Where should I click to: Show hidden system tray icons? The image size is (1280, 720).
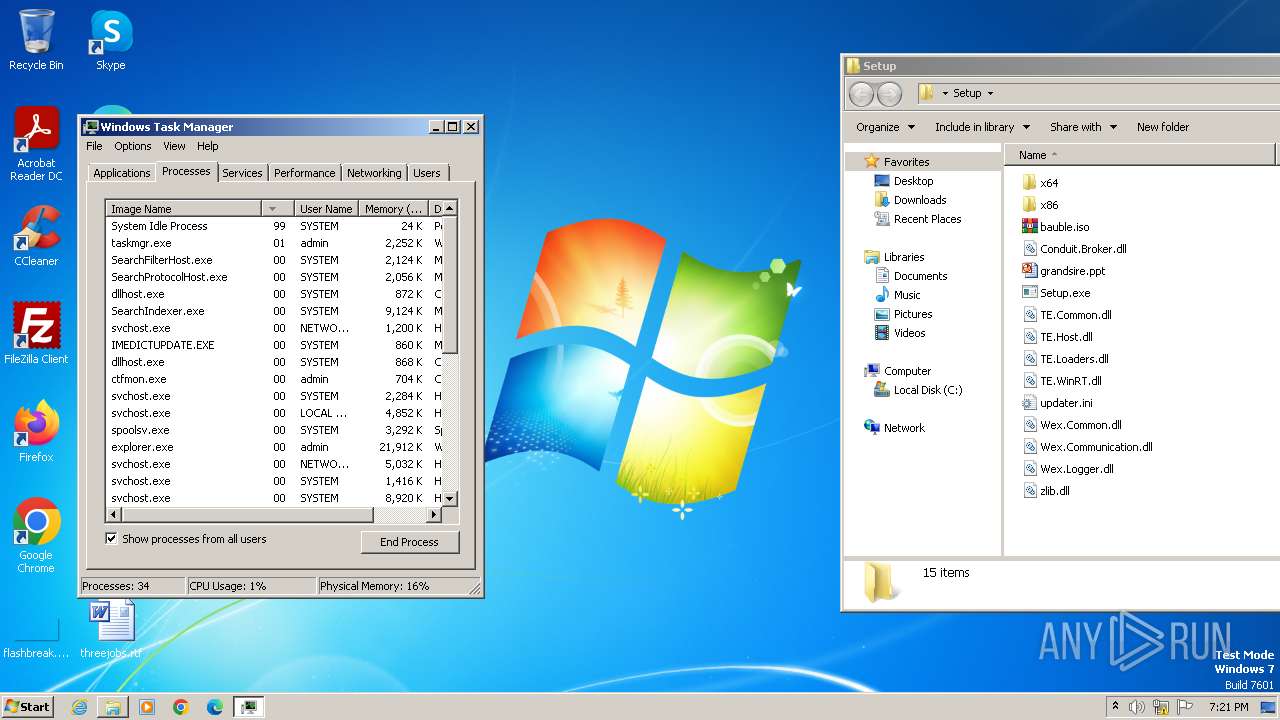(x=1115, y=707)
